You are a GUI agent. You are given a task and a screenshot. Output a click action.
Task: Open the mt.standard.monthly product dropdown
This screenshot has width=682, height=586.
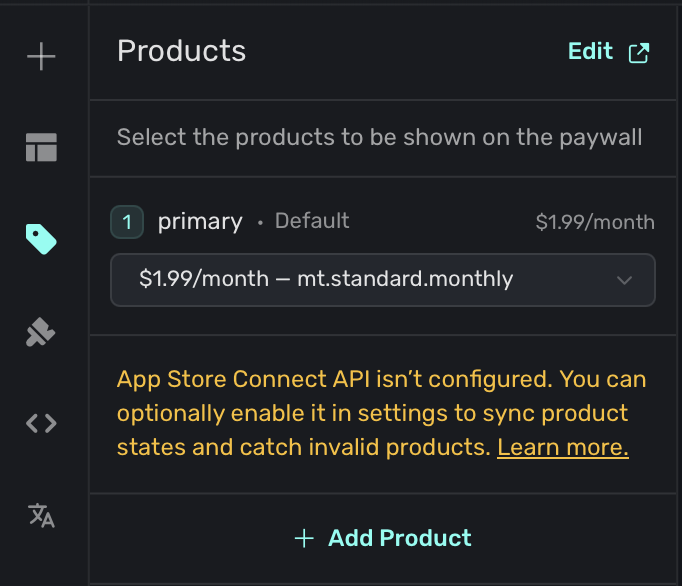tap(370, 280)
